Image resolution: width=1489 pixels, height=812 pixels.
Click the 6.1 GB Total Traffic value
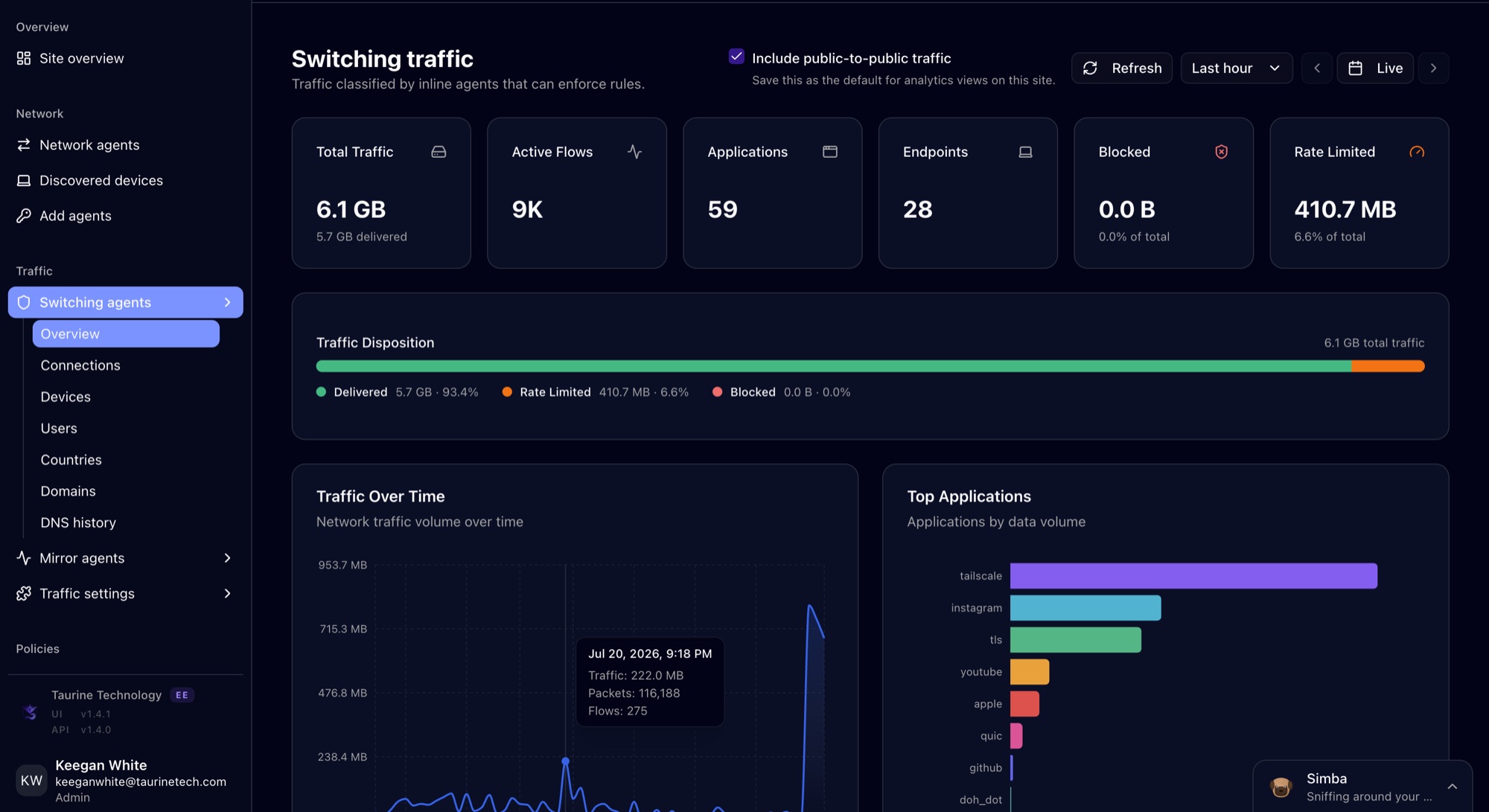click(351, 209)
